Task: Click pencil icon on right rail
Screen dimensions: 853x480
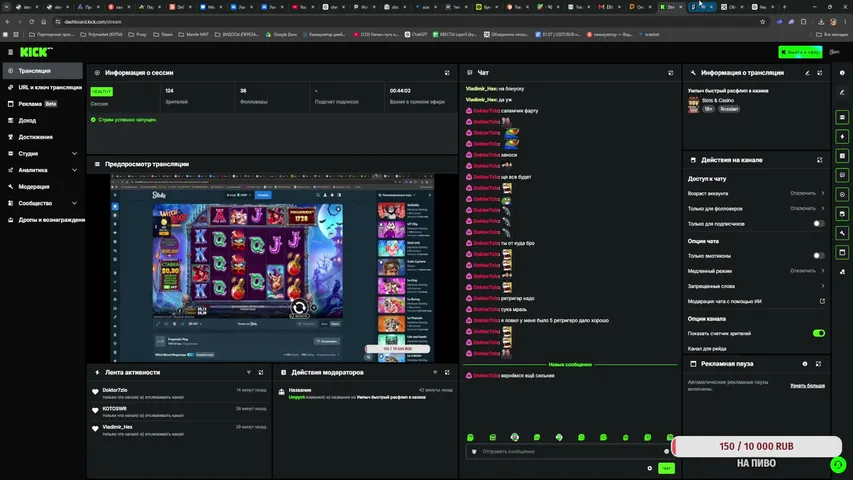Action: (842, 93)
